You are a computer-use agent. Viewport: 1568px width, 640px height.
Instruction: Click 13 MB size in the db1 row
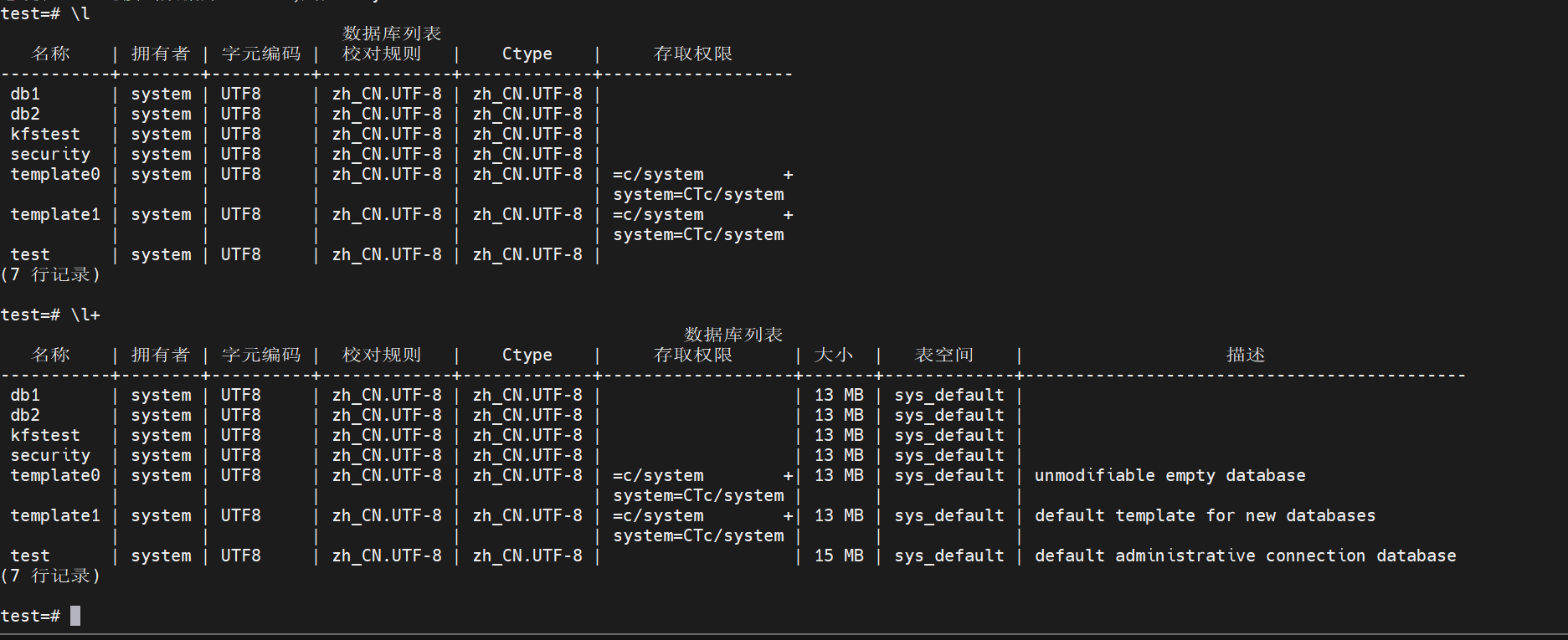(839, 396)
